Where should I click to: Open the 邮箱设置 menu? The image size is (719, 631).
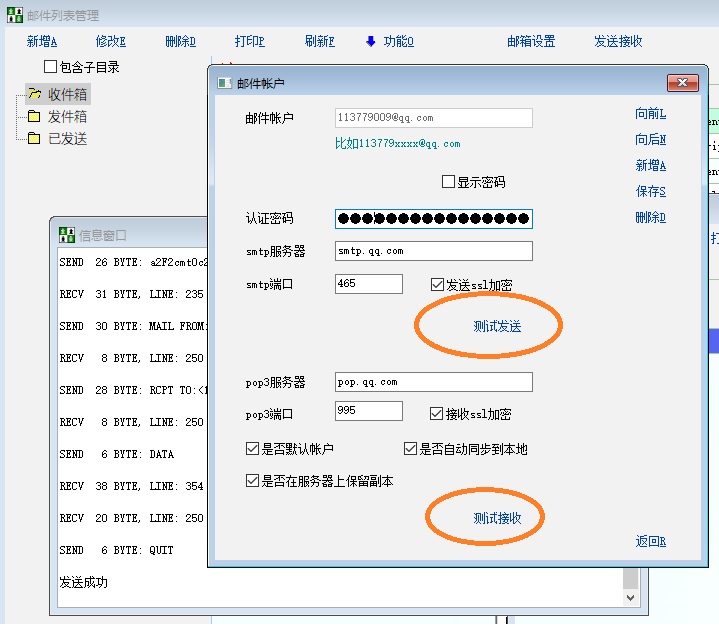point(531,42)
